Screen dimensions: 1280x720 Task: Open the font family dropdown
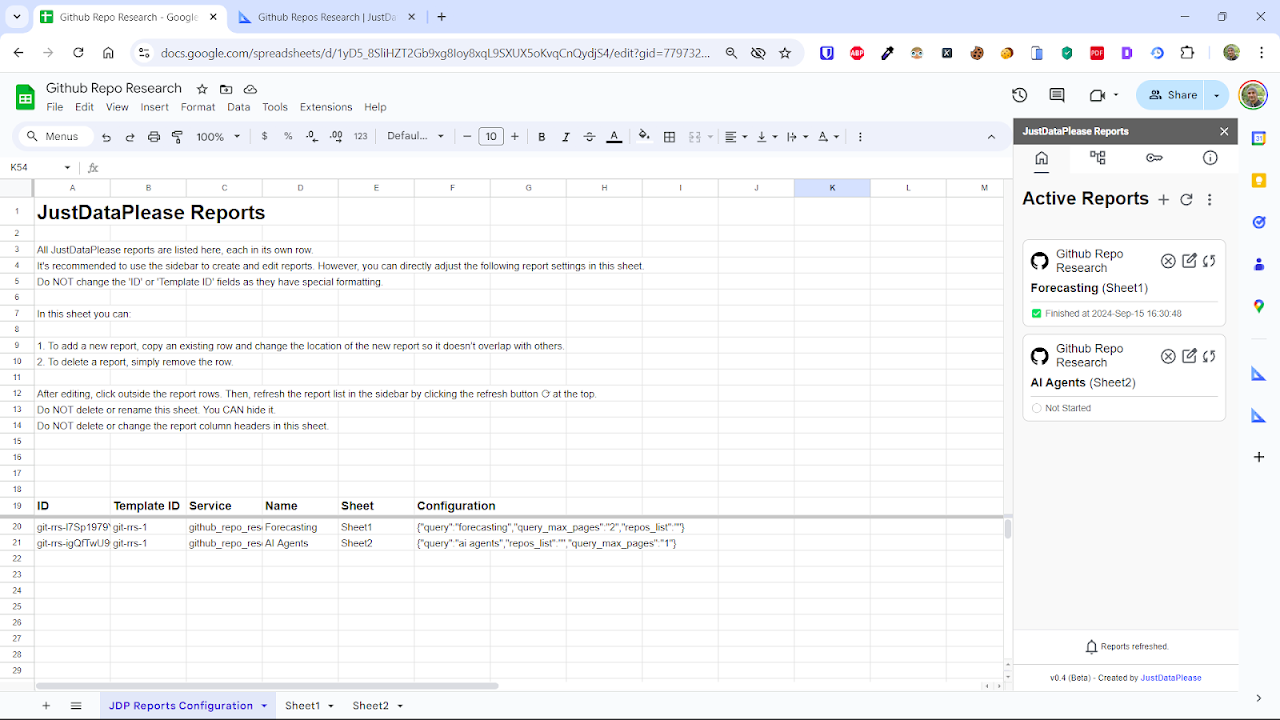click(416, 137)
